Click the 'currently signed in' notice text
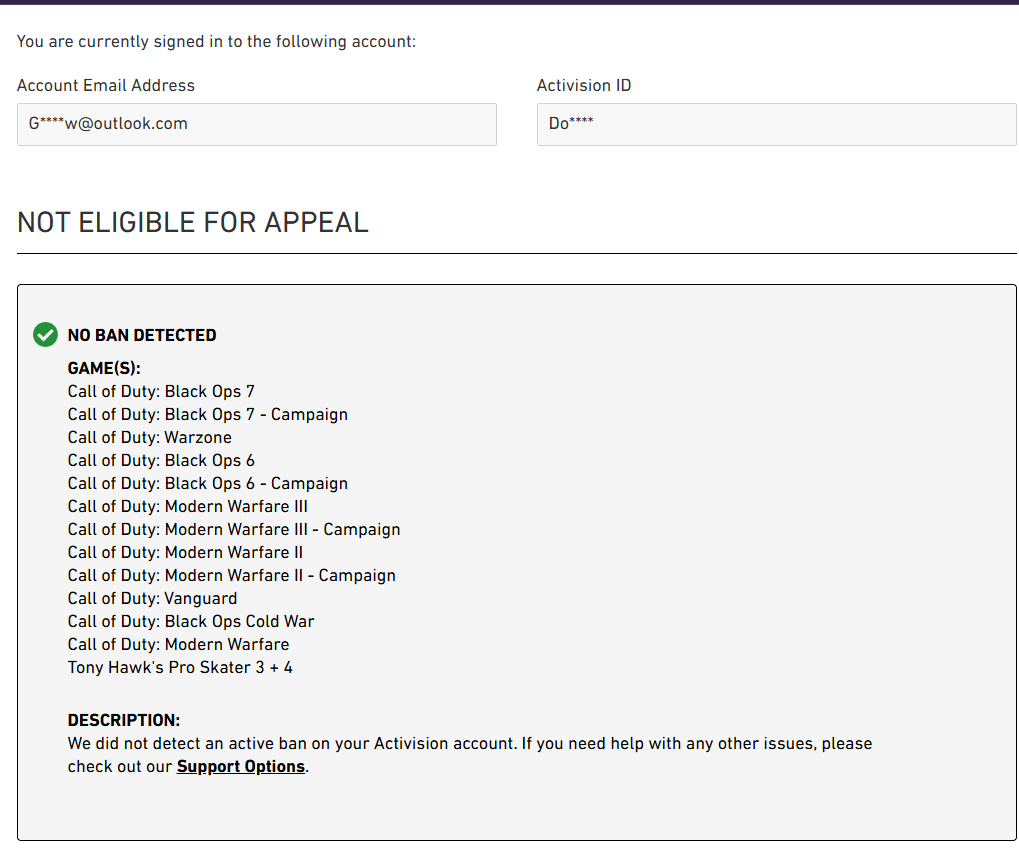This screenshot has height=860, width=1019. pyautogui.click(x=216, y=42)
